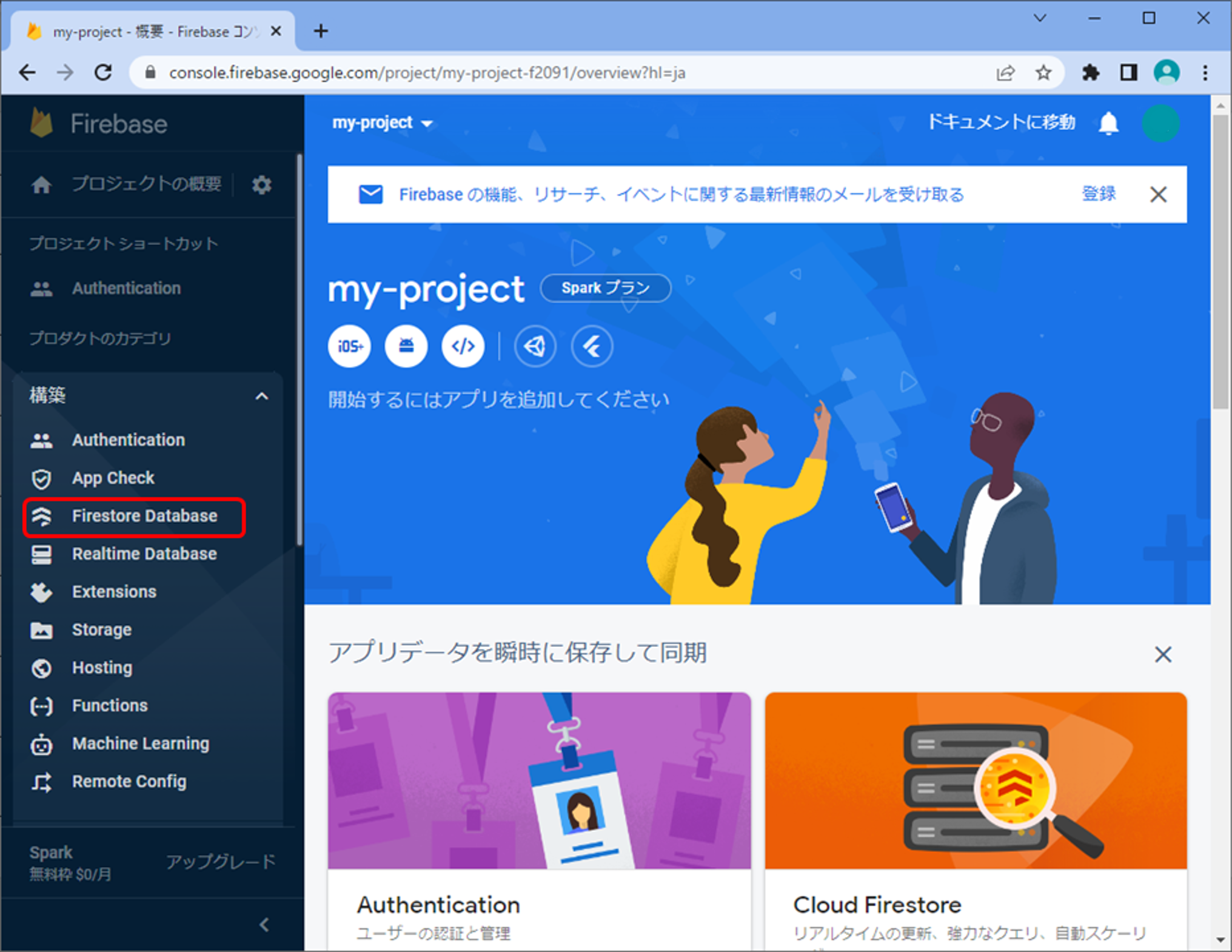Click the browser forward arrow

pyautogui.click(x=65, y=73)
